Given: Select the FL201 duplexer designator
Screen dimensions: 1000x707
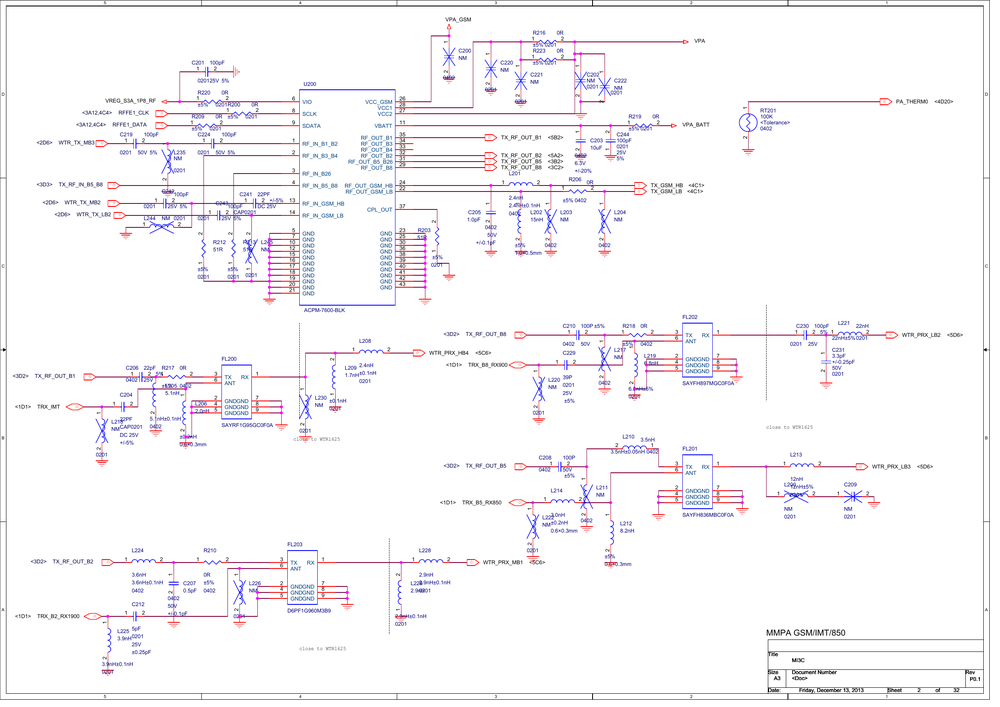Looking at the screenshot, I should click(689, 449).
